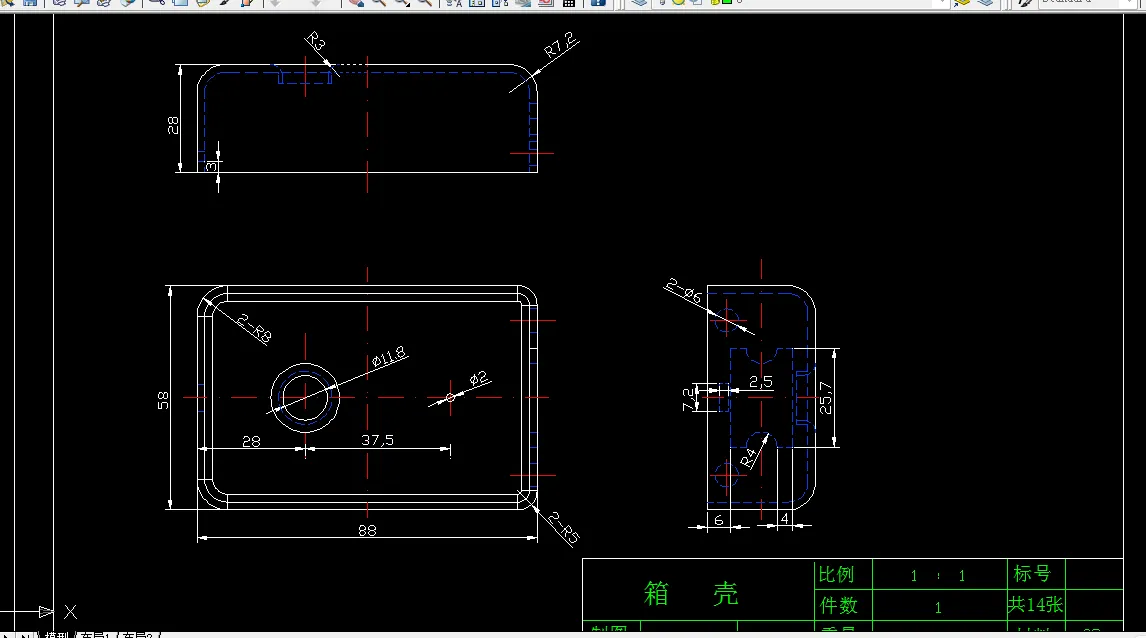The image size is (1146, 638).
Task: Select the small Ø2 hole circle
Action: point(450,398)
